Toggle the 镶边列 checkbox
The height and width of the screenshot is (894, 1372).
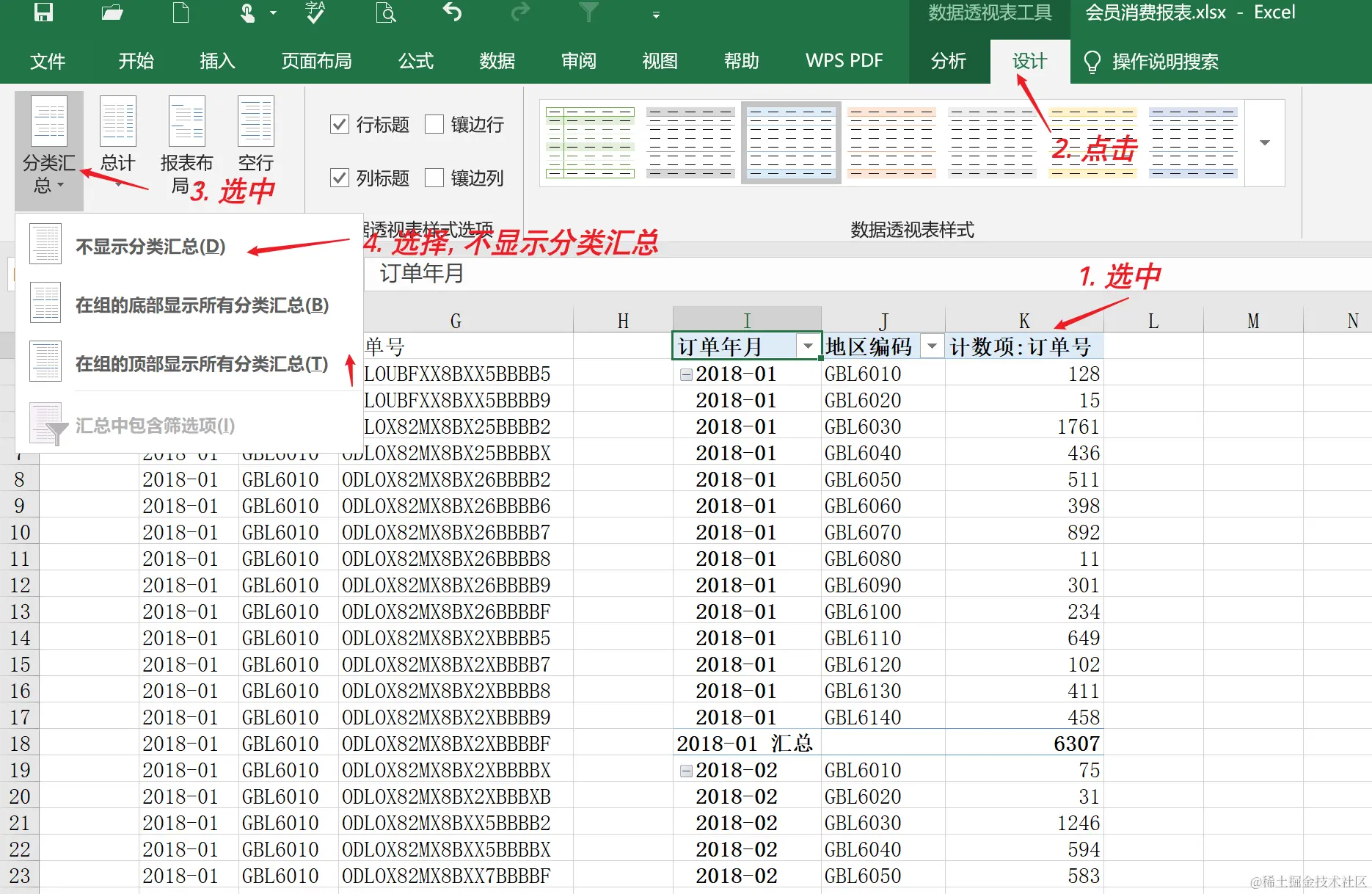tap(434, 178)
